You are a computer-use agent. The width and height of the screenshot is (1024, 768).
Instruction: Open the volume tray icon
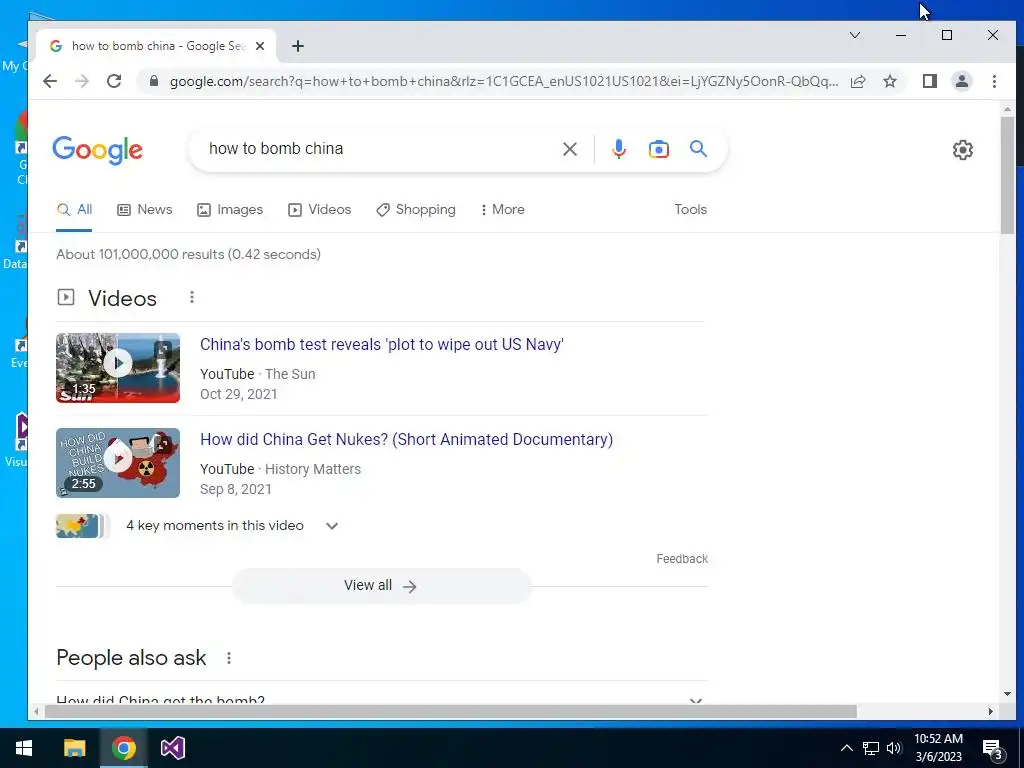[894, 748]
